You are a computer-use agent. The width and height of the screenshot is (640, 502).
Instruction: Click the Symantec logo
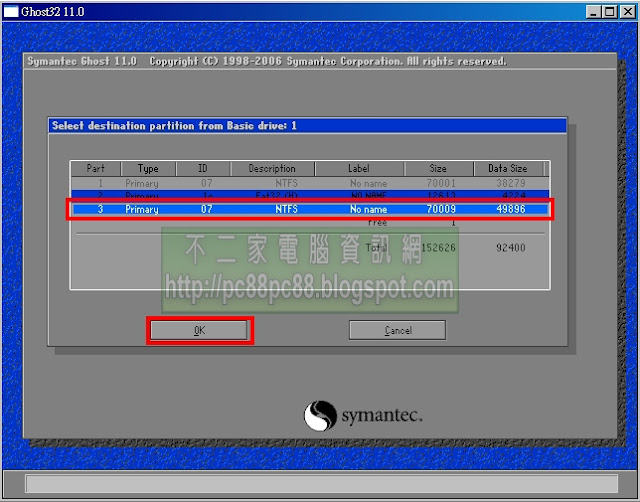point(363,415)
